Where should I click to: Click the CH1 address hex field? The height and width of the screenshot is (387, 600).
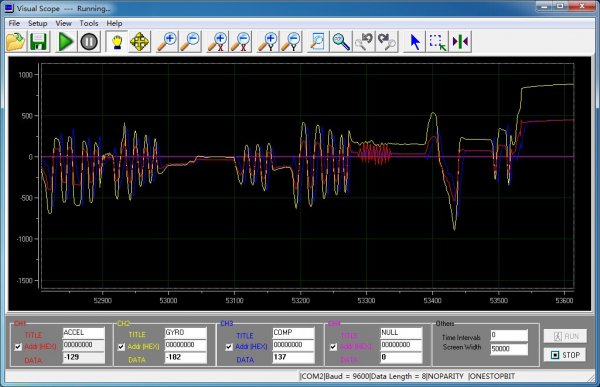point(83,345)
